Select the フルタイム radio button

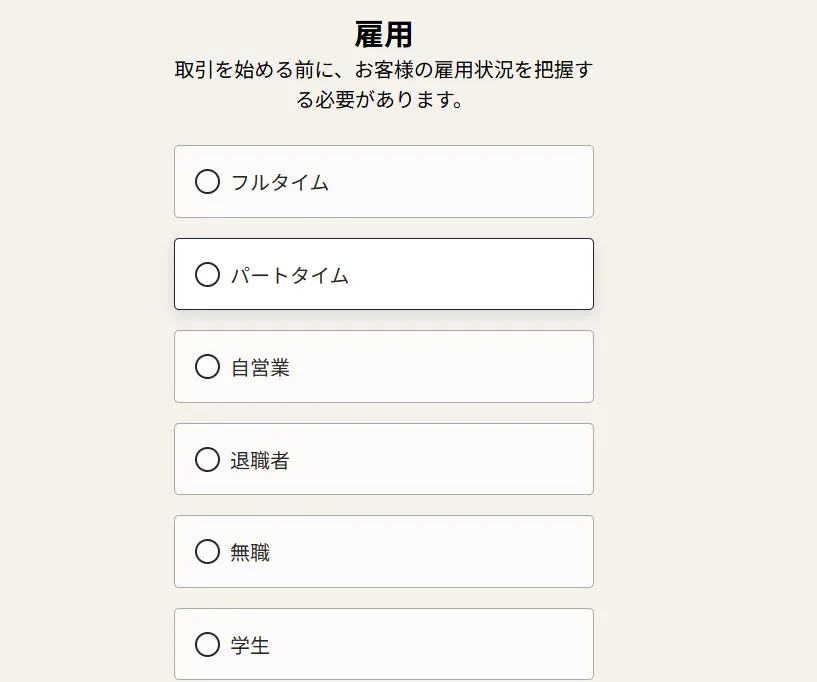click(x=207, y=182)
